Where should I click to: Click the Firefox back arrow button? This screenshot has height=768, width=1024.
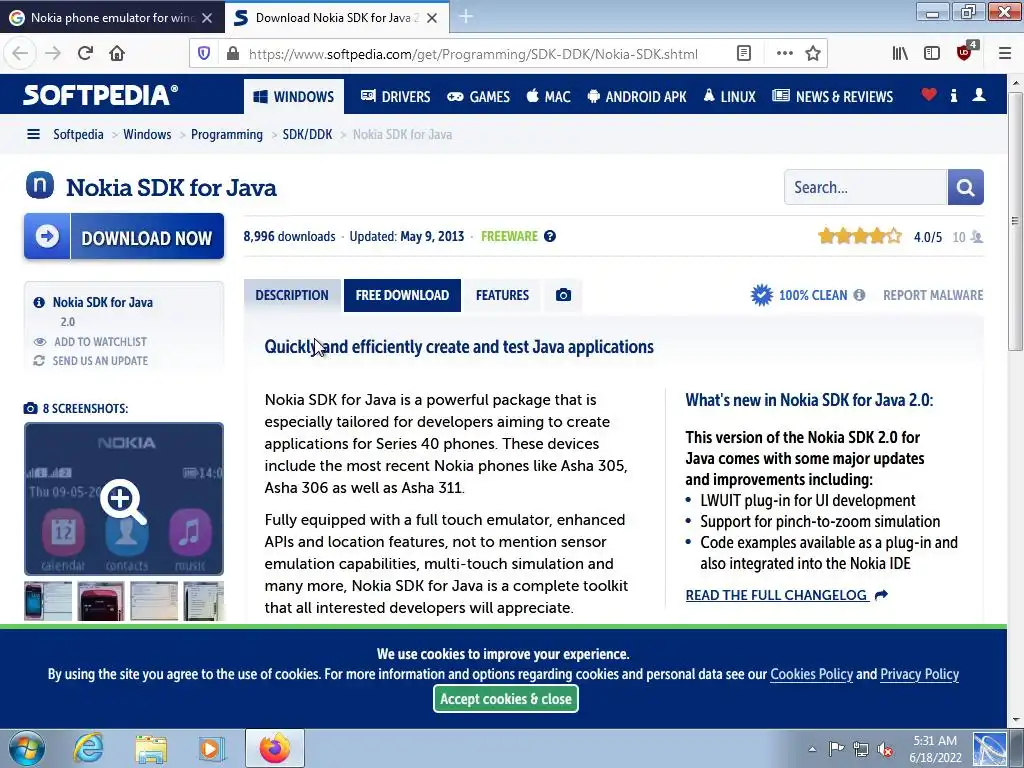pyautogui.click(x=20, y=54)
